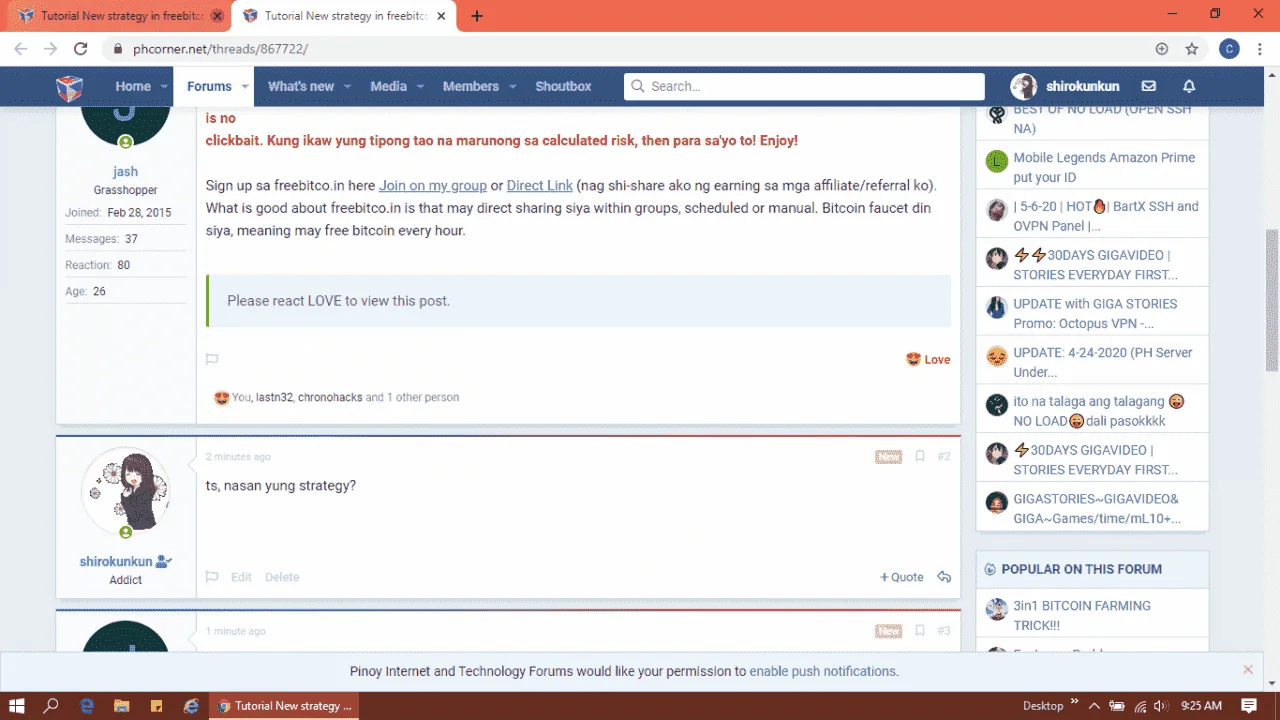
Task: Click the address bar URL
Action: 220,48
